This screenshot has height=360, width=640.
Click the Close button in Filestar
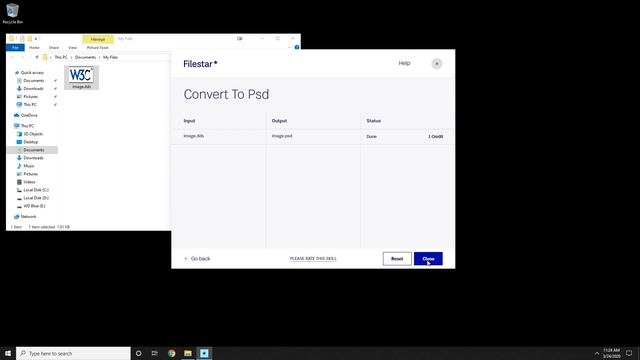coord(428,259)
